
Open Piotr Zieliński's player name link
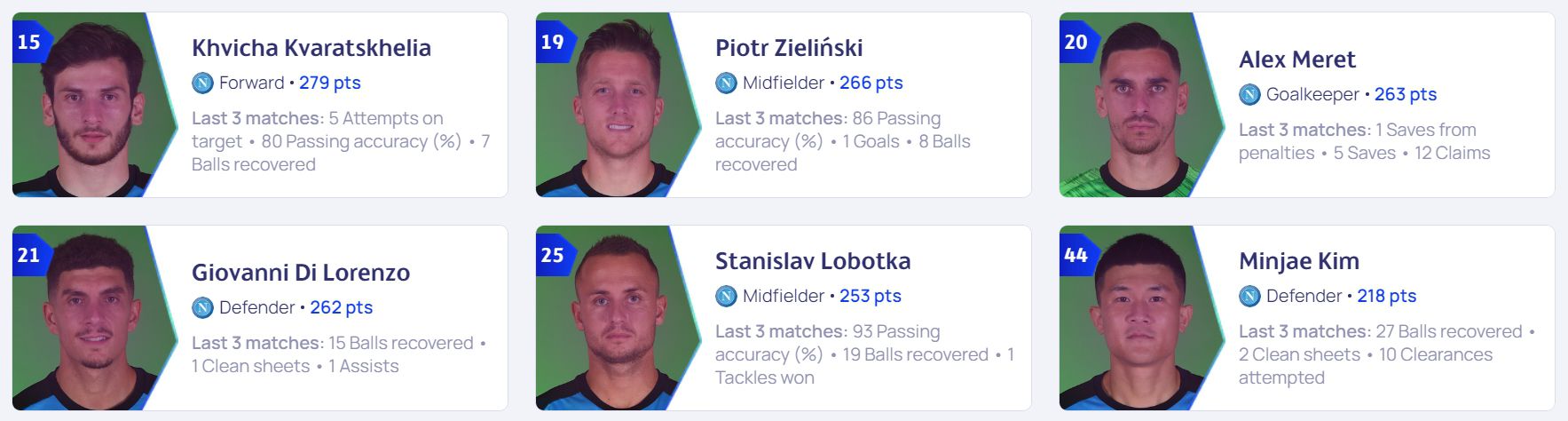tap(789, 48)
